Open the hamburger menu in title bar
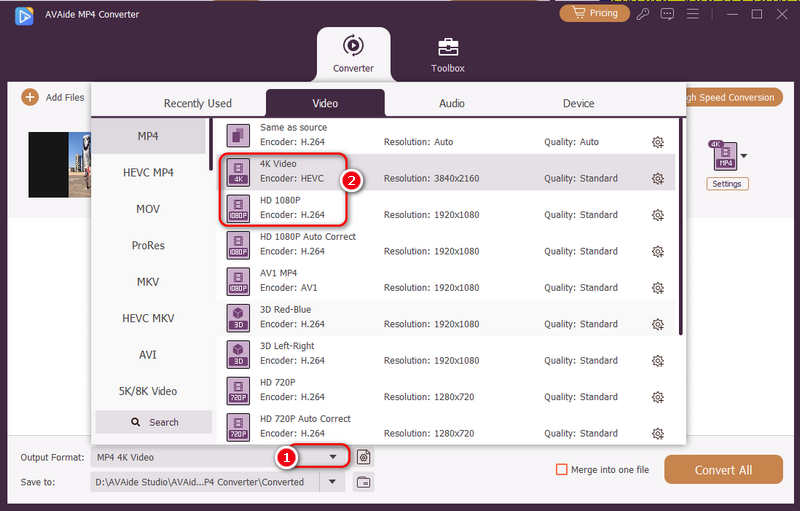Viewport: 800px width, 511px height. point(692,14)
